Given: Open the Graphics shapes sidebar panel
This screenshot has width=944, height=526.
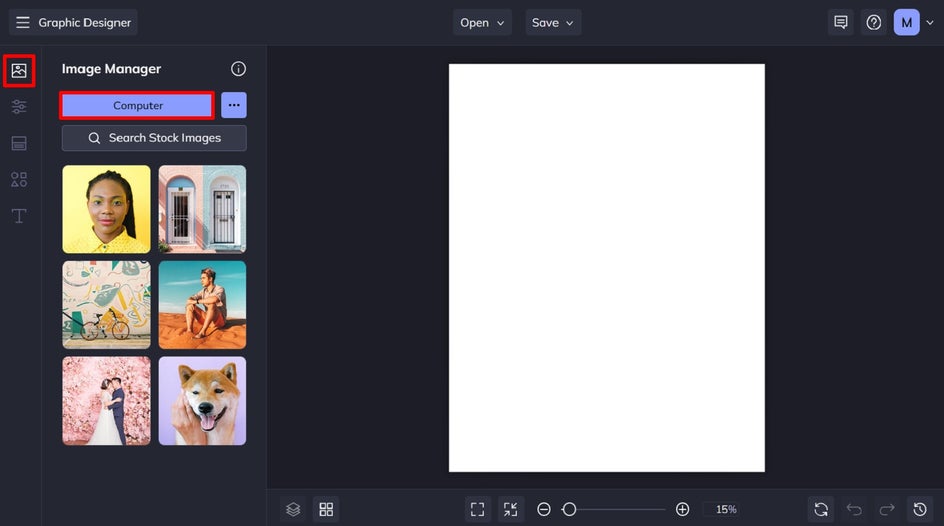Looking at the screenshot, I should tap(19, 179).
